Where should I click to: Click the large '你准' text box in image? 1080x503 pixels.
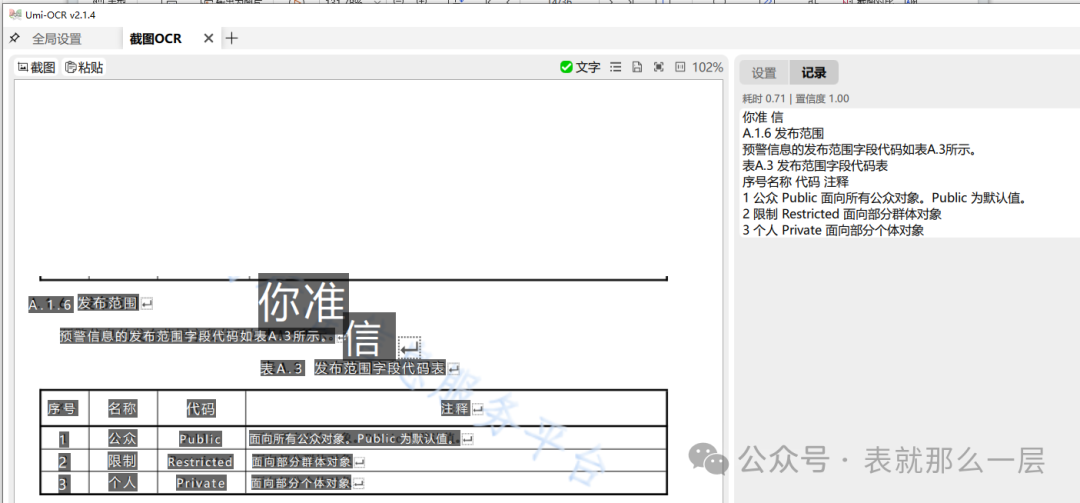303,300
